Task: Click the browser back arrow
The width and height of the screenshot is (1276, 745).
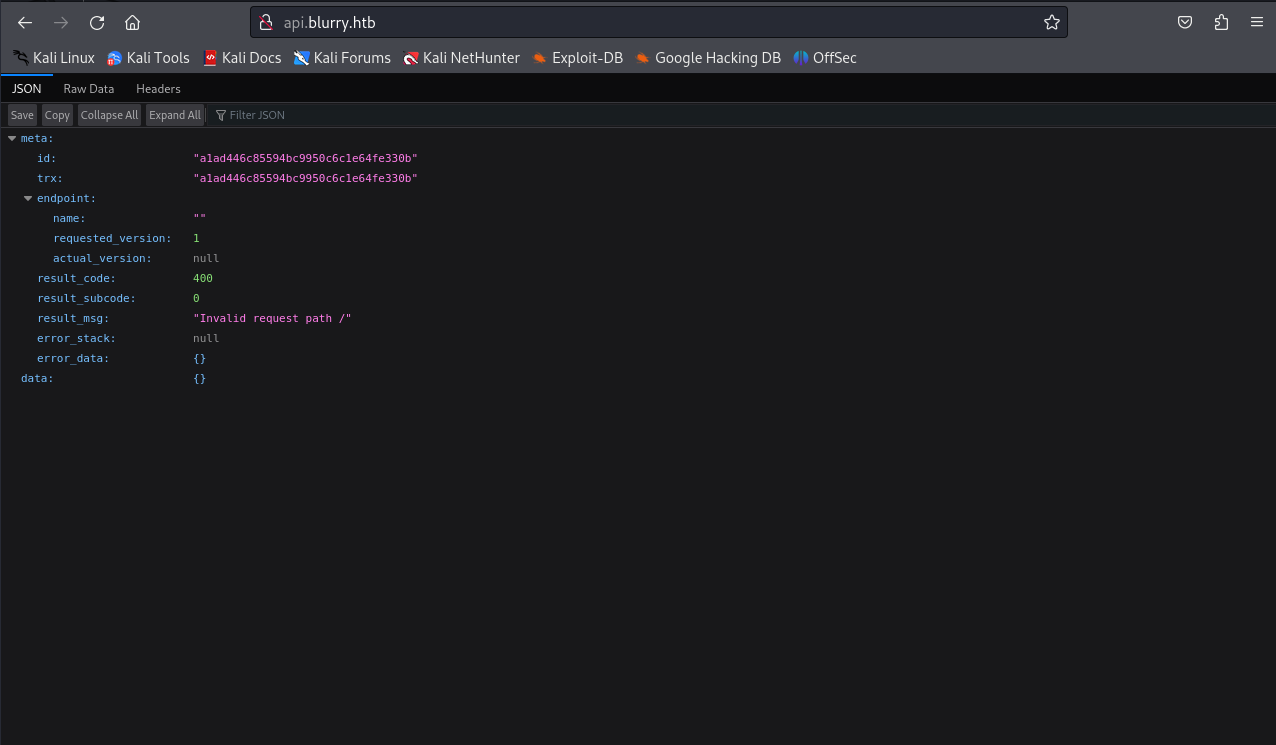Action: 25,23
